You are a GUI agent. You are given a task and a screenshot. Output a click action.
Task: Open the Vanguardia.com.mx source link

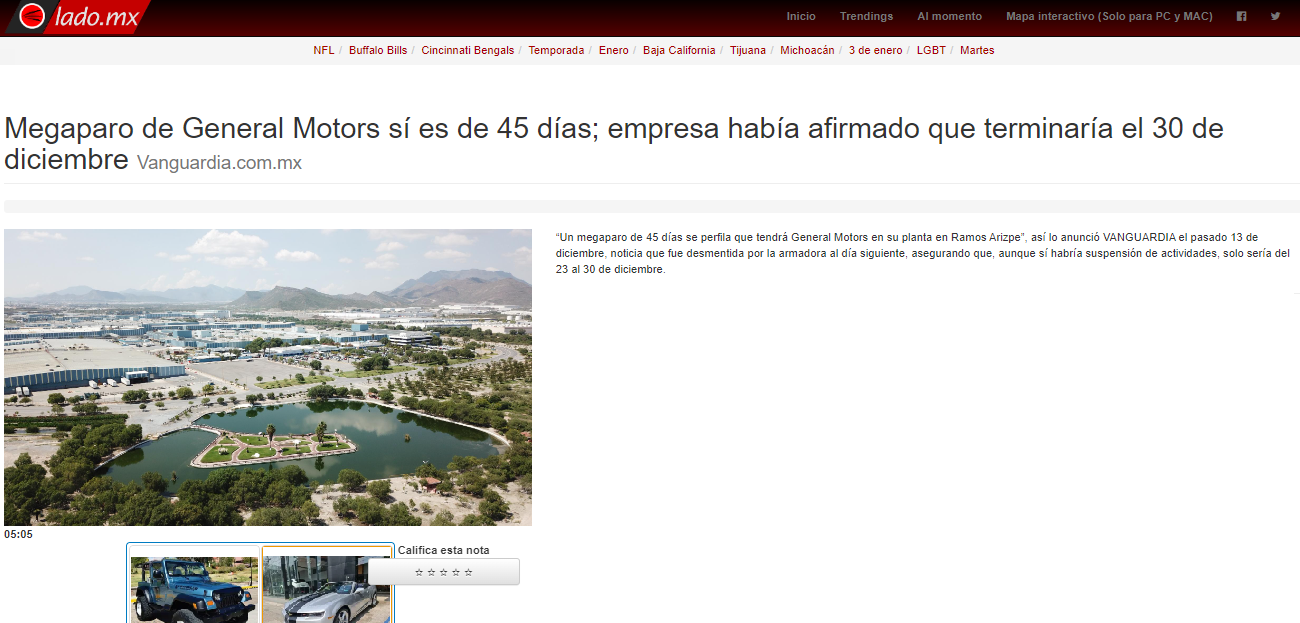pyautogui.click(x=219, y=163)
